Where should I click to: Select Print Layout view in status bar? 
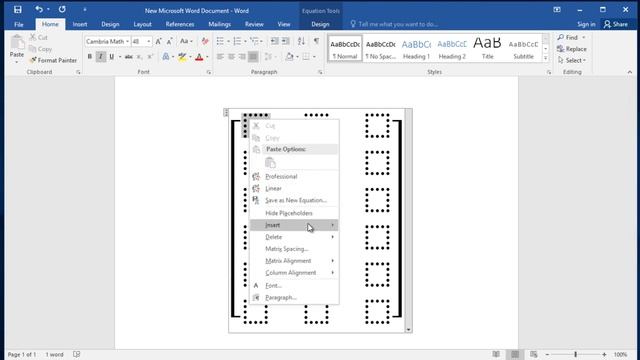pyautogui.click(x=515, y=354)
